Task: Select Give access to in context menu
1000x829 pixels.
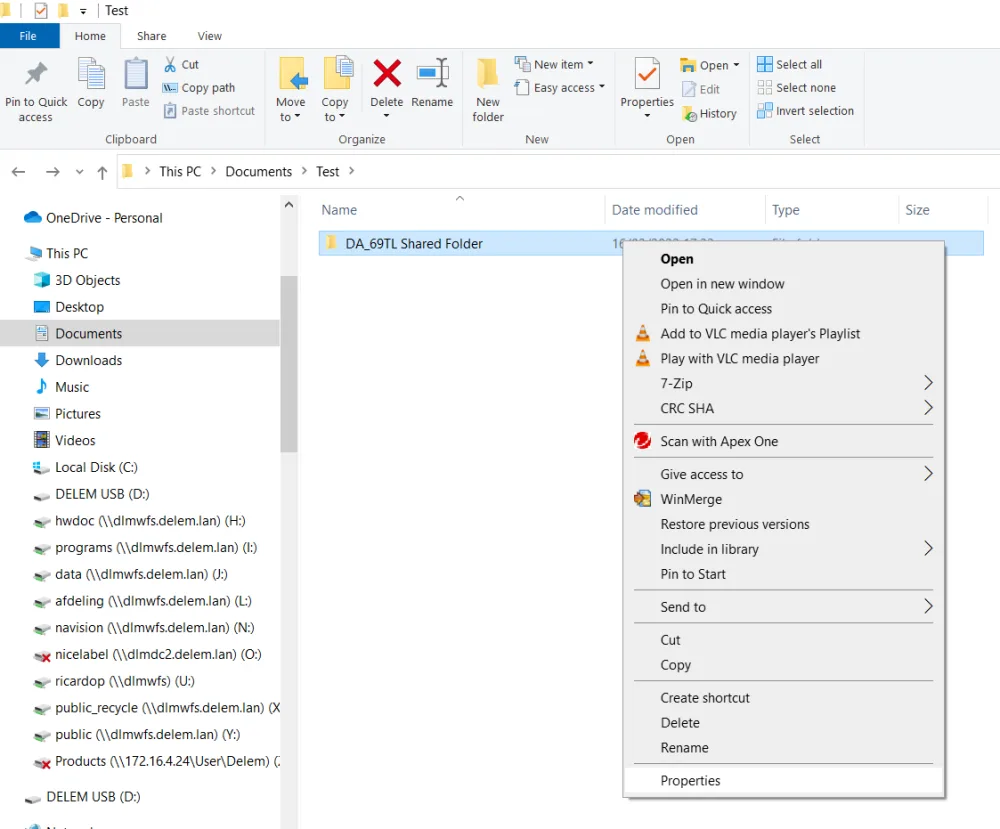Action: click(784, 474)
